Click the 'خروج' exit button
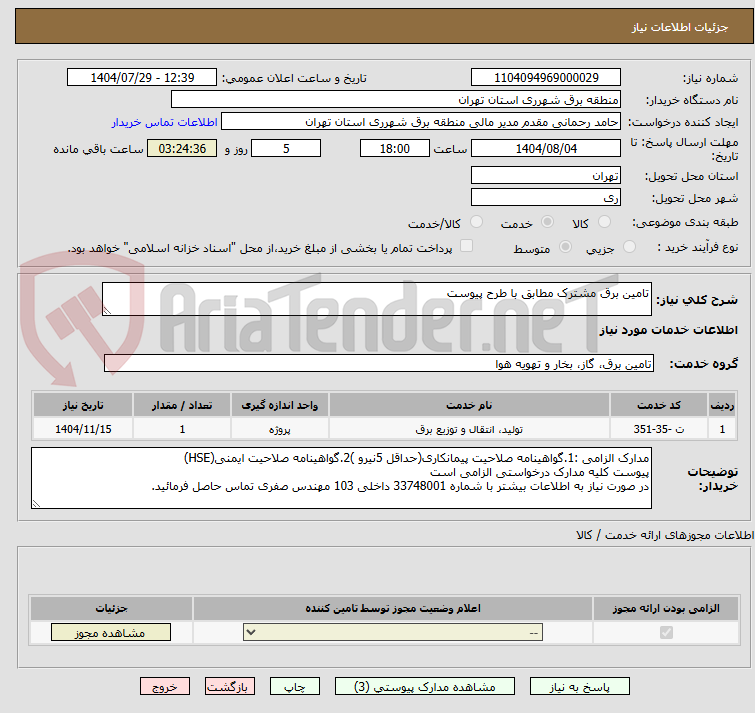Image resolution: width=755 pixels, height=713 pixels. click(165, 687)
